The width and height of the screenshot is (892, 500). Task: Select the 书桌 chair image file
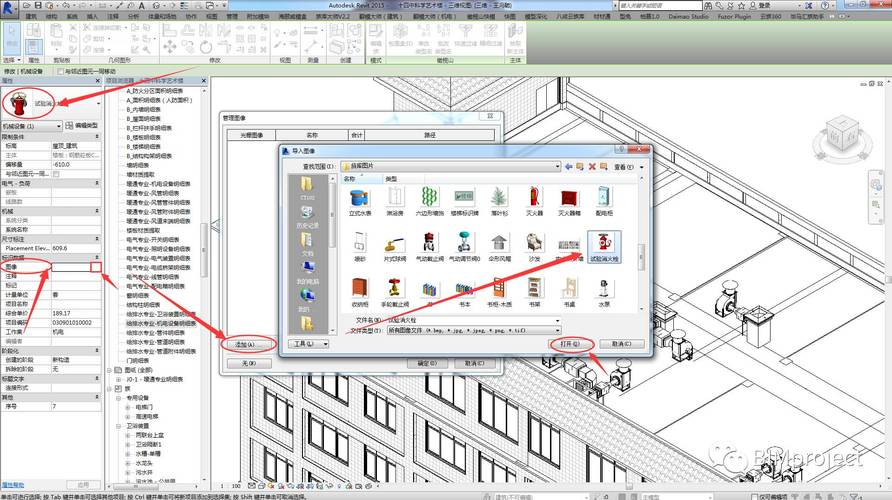pyautogui.click(x=569, y=292)
